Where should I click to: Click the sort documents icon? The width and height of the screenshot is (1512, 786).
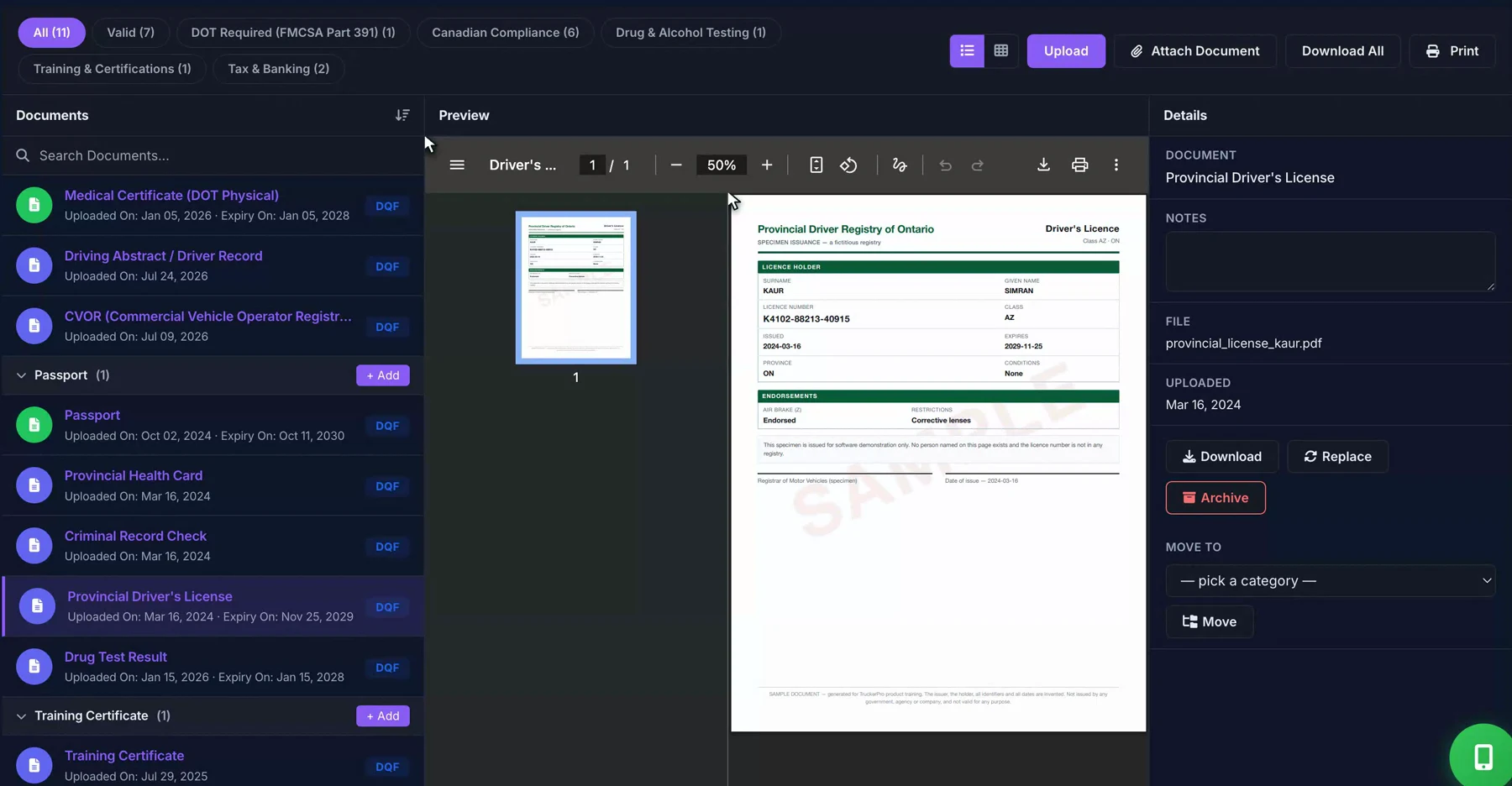pyautogui.click(x=402, y=115)
